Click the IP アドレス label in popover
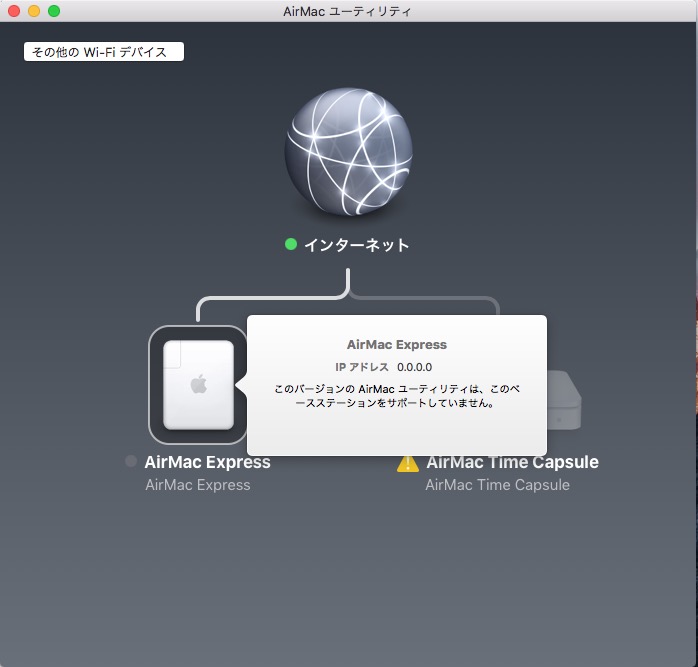Screen dimensions: 698x667 coord(362,367)
